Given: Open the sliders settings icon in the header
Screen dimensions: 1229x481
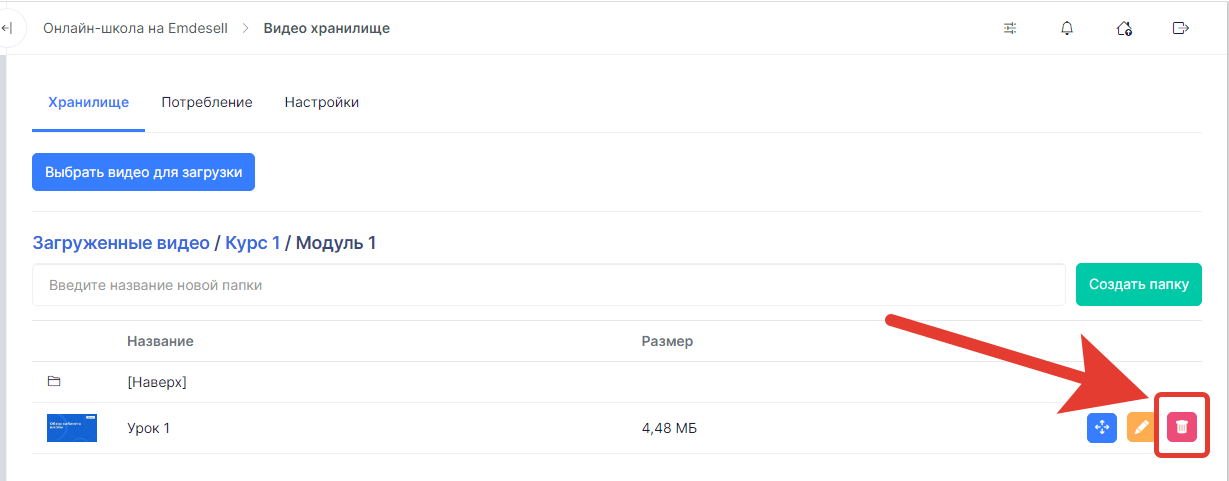Looking at the screenshot, I should (1010, 28).
